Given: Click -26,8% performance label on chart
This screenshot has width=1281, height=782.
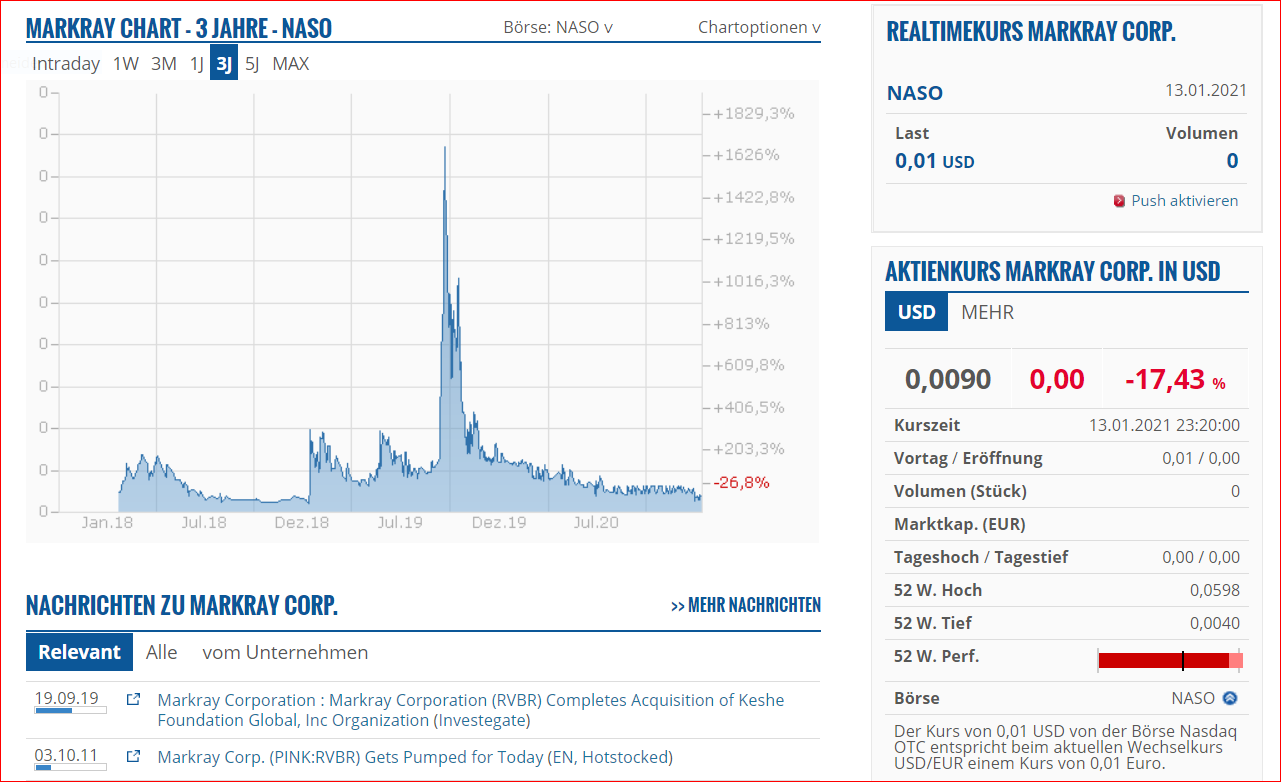Looking at the screenshot, I should [741, 482].
